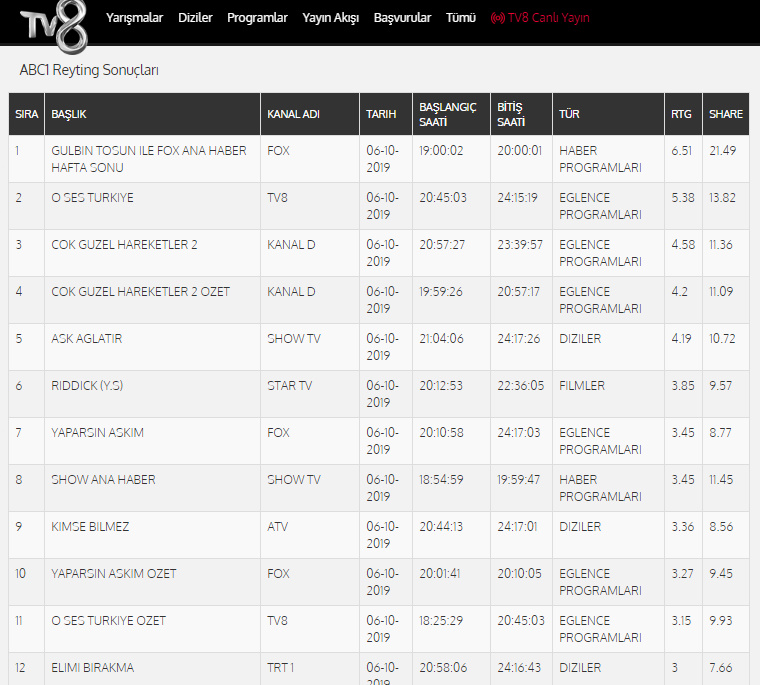Click the KANAL ADI column header
Viewport: 760px width, 685px height.
coord(293,114)
